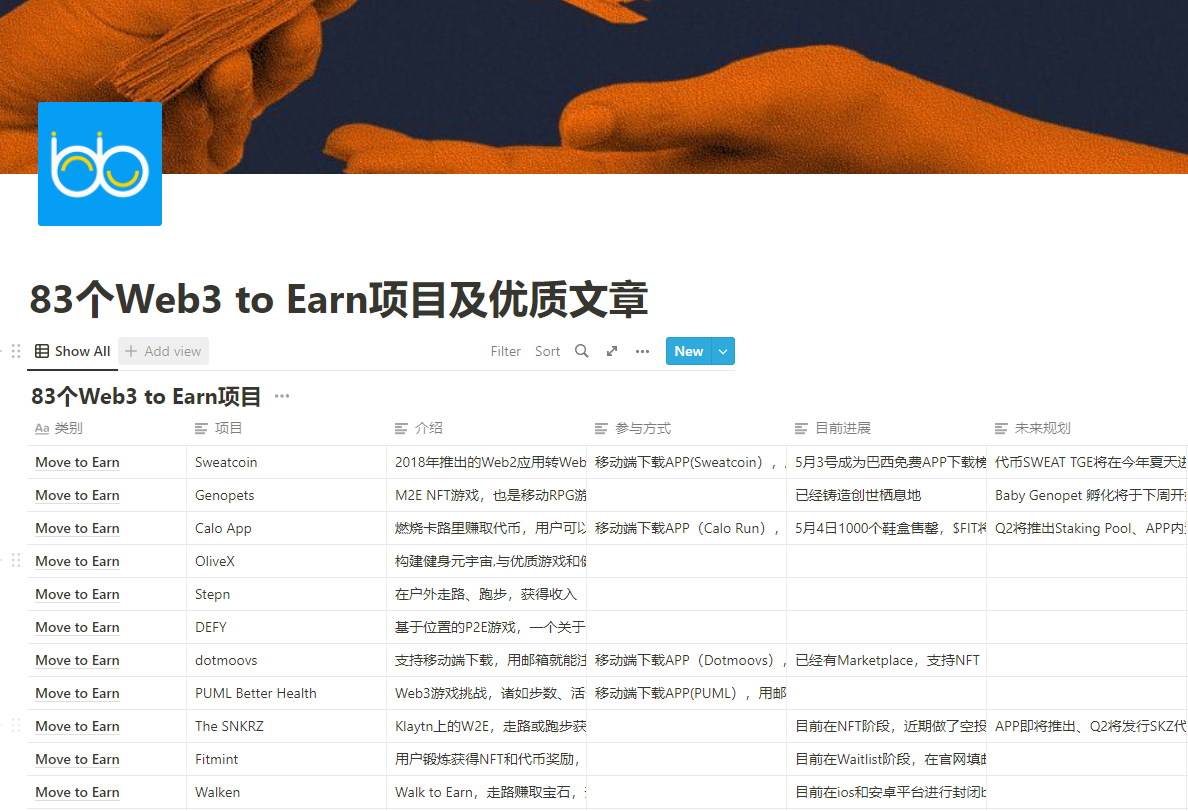Open Move to Earn link in OliveX row
This screenshot has height=811, width=1188.
77,561
